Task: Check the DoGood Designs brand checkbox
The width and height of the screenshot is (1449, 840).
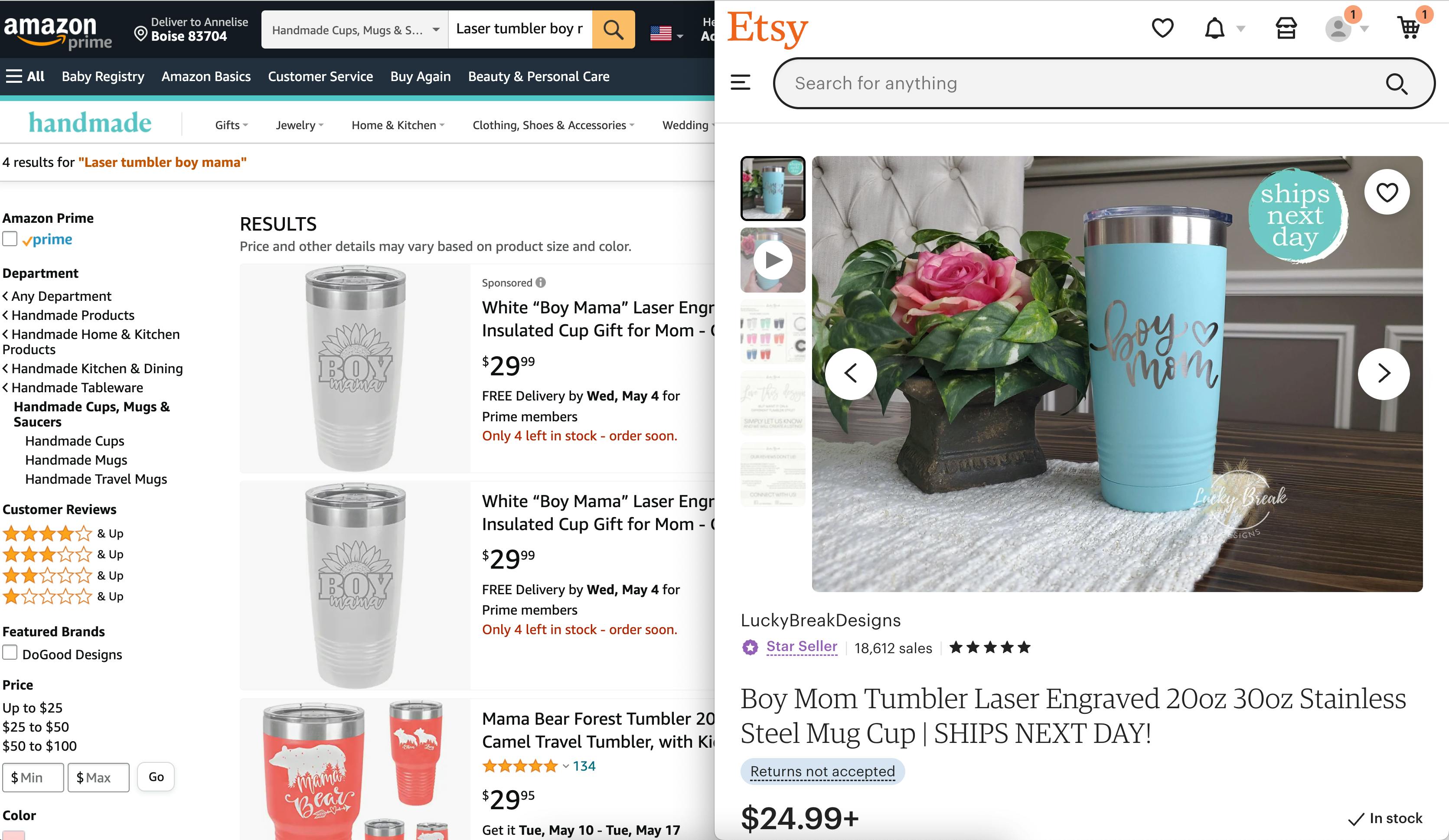Action: point(10,653)
